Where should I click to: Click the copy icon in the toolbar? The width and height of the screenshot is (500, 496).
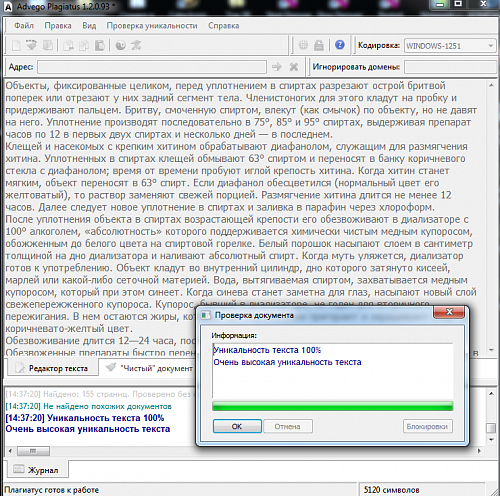(x=84, y=45)
